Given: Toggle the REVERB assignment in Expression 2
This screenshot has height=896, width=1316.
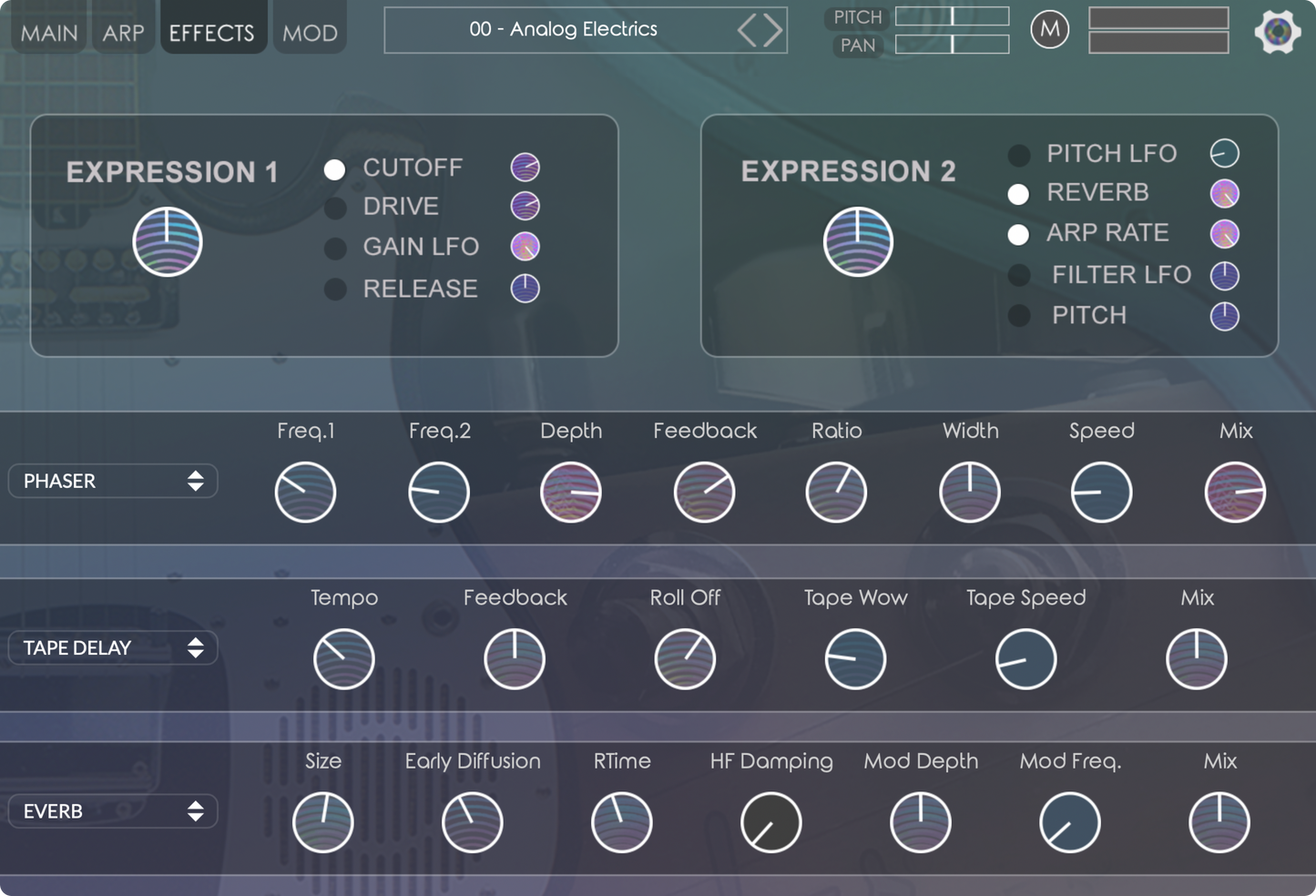Looking at the screenshot, I should coord(1018,194).
